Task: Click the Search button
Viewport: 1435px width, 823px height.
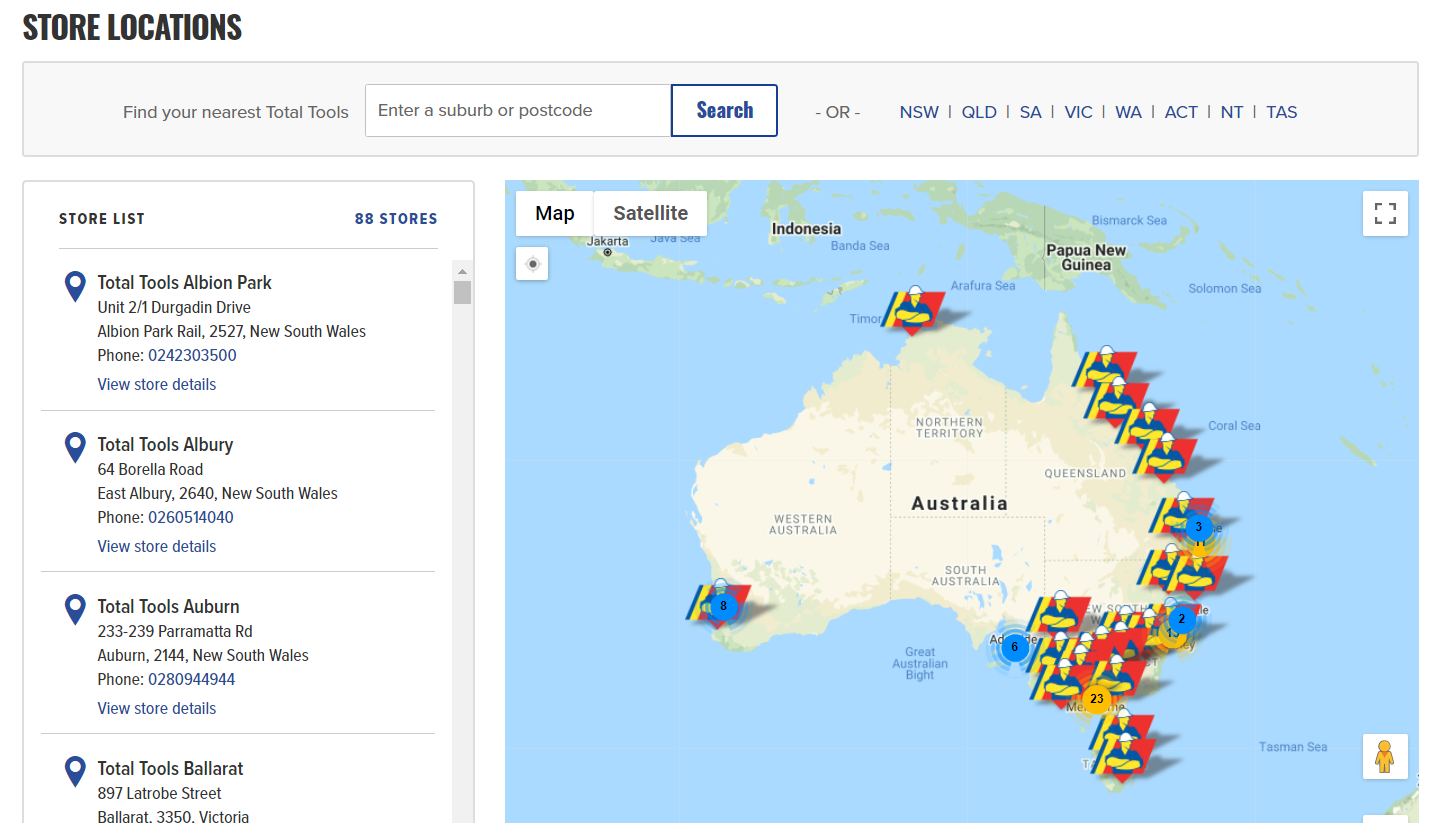Action: coord(725,110)
